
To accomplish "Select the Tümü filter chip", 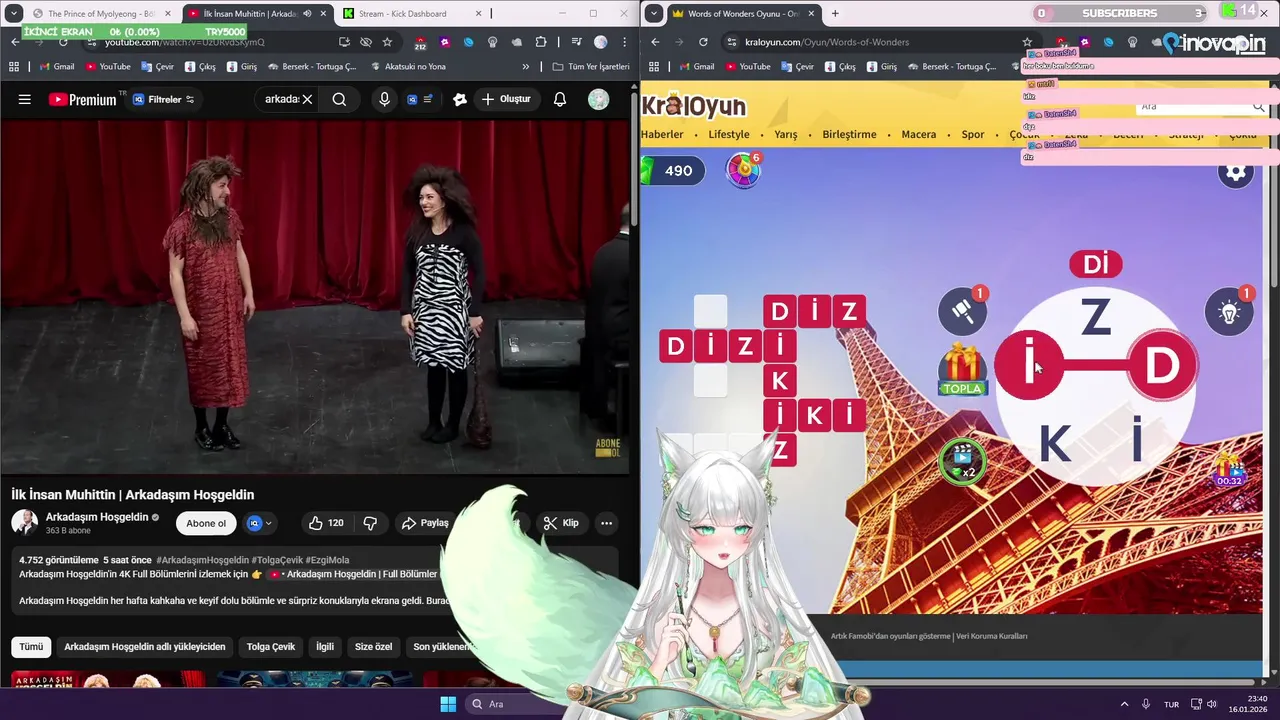I will [x=31, y=647].
